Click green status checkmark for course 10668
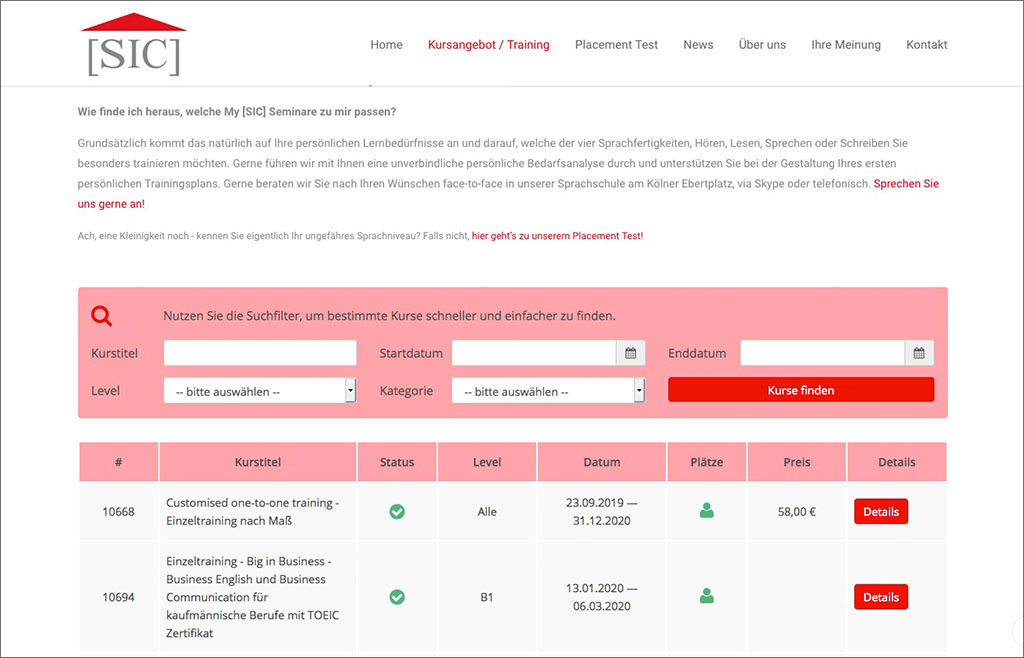 (x=397, y=512)
